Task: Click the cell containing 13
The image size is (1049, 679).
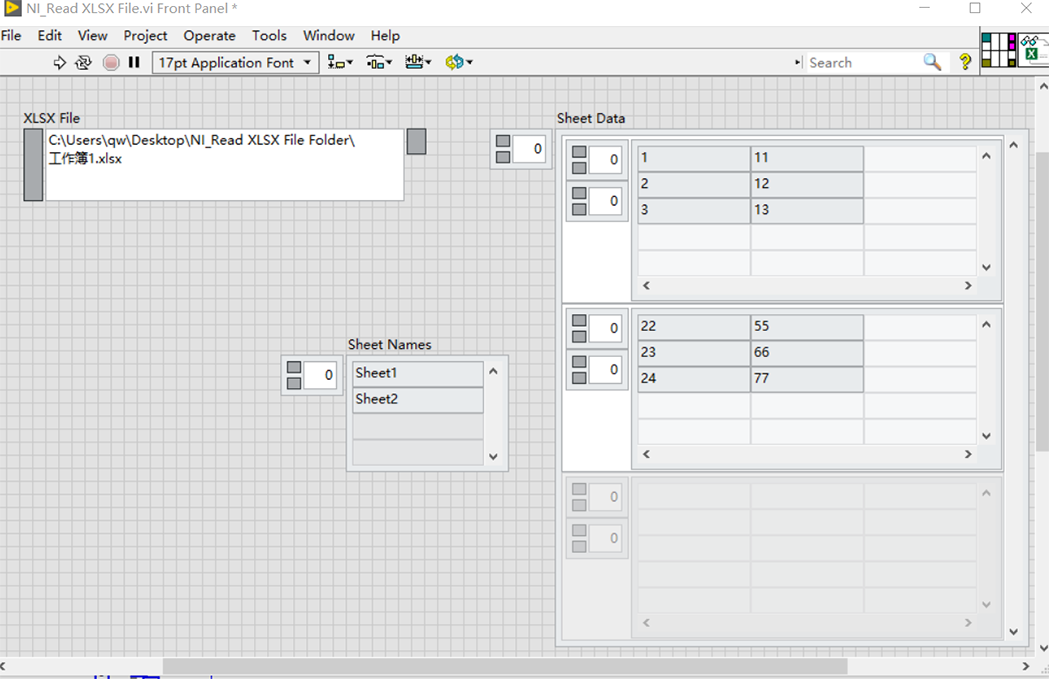Action: [x=807, y=210]
